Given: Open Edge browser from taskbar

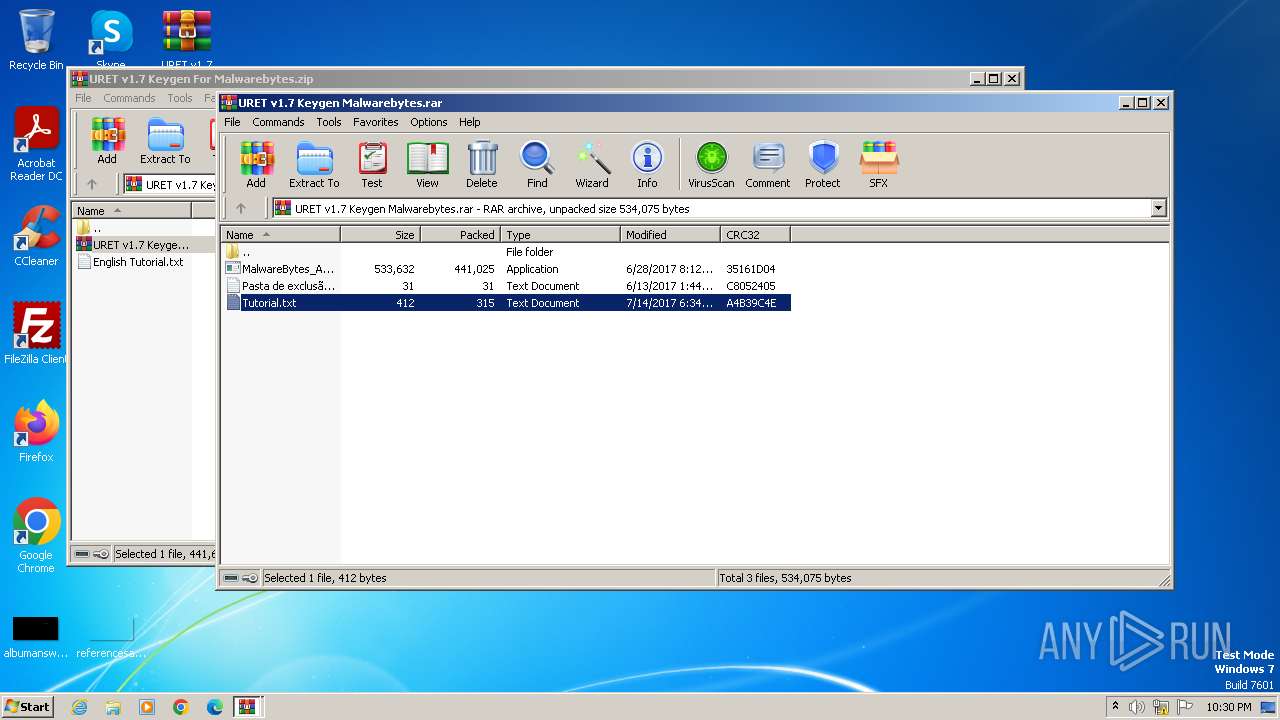Looking at the screenshot, I should [215, 707].
